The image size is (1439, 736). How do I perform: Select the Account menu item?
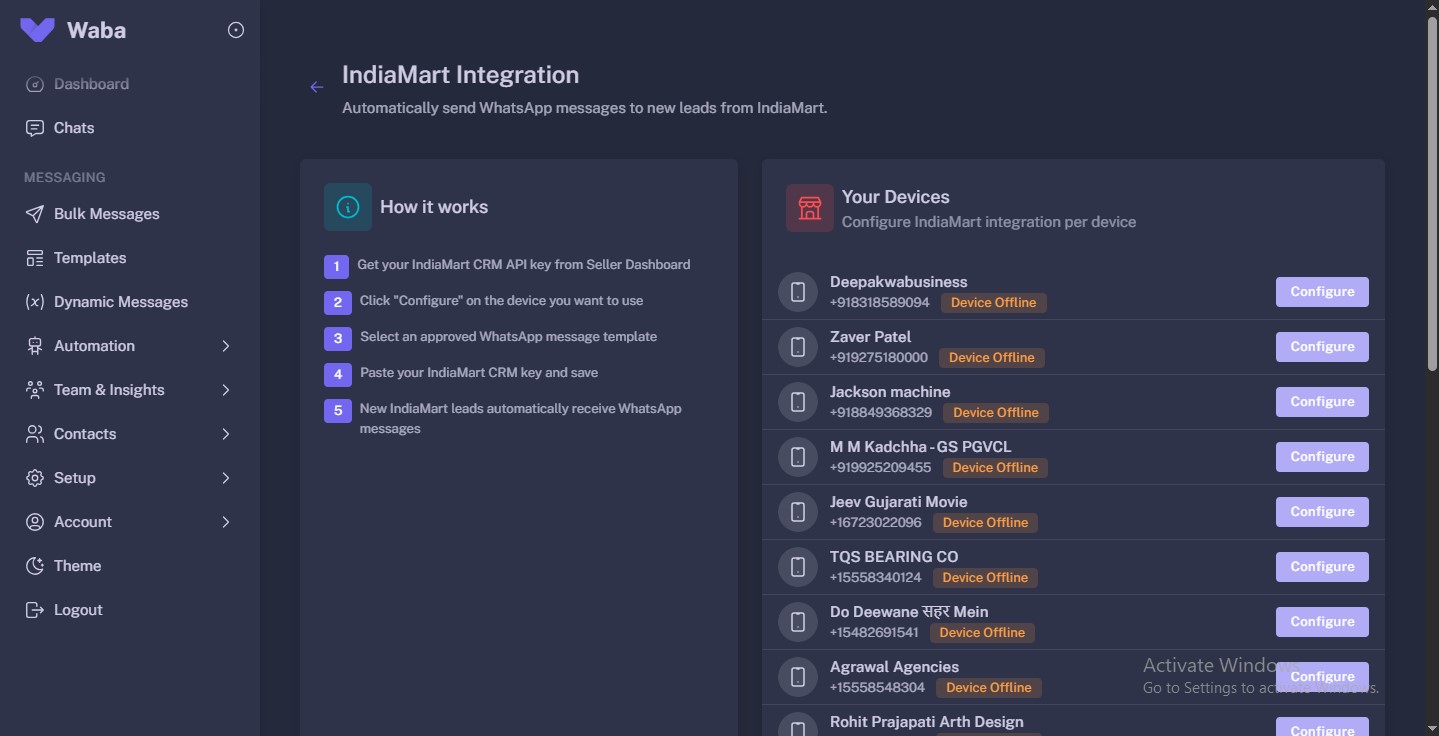tap(83, 521)
